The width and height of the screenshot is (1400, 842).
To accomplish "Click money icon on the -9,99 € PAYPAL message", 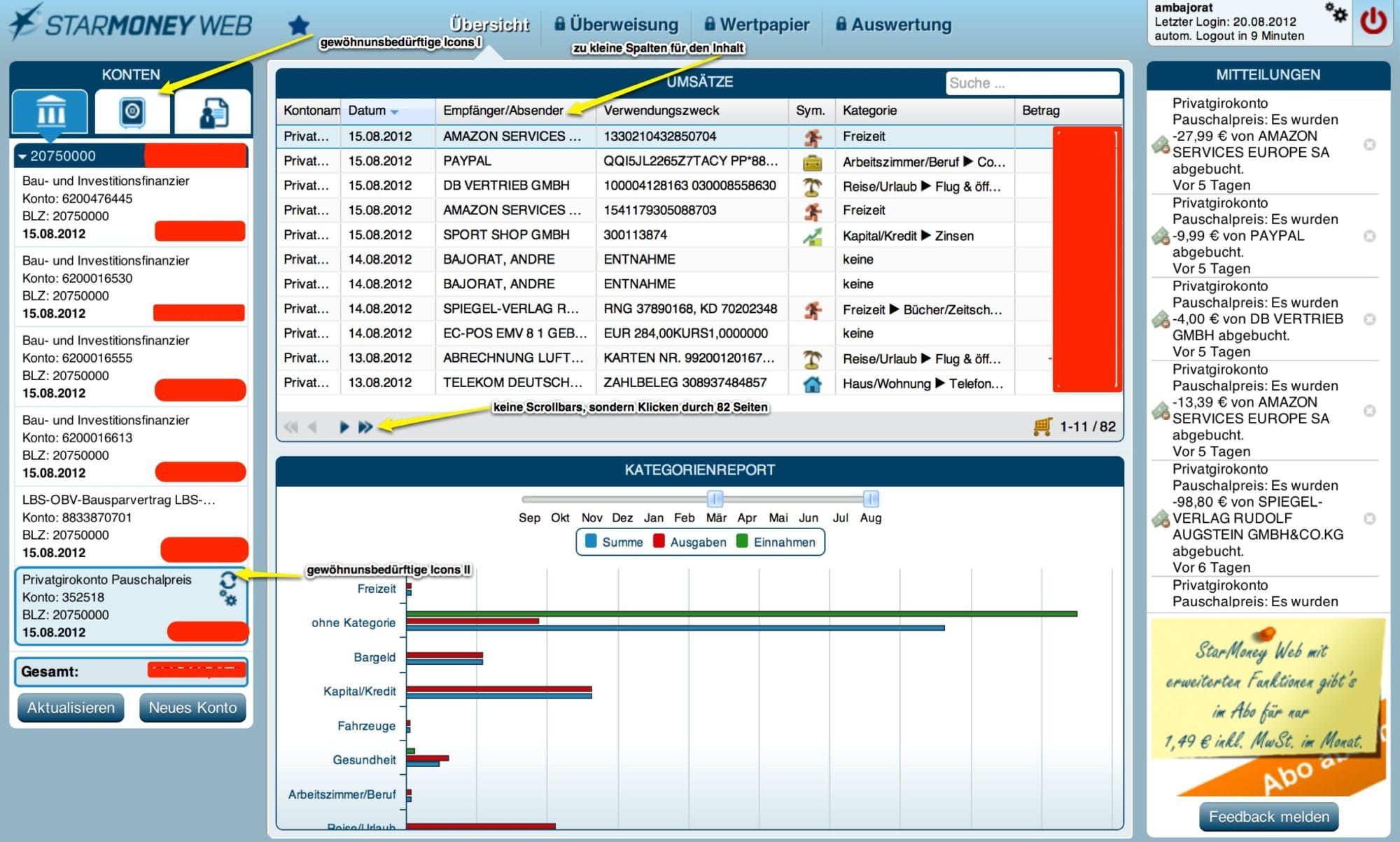I will (1161, 237).
